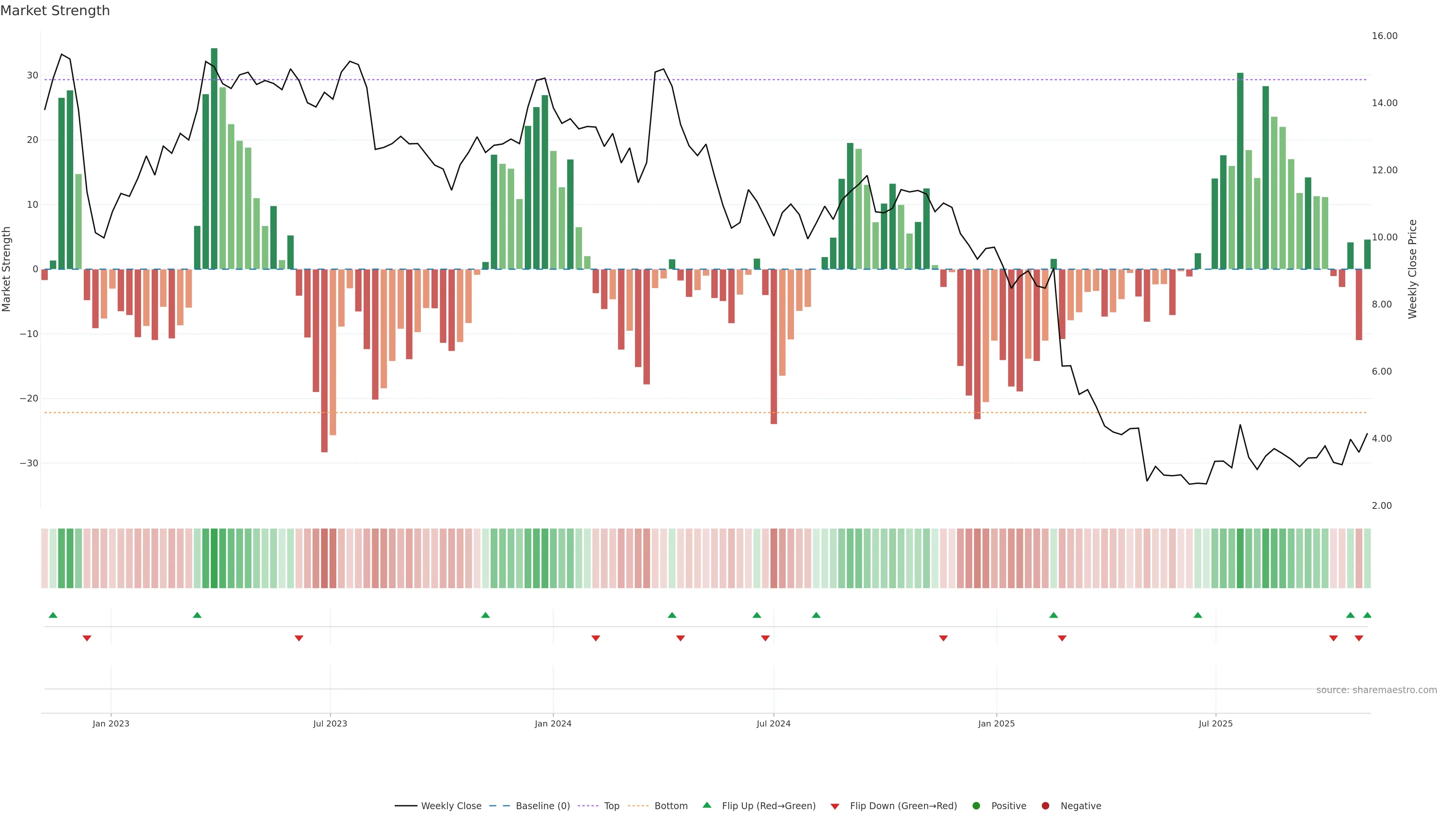Click the Market Strength chart title
The width and height of the screenshot is (1456, 819).
point(55,11)
